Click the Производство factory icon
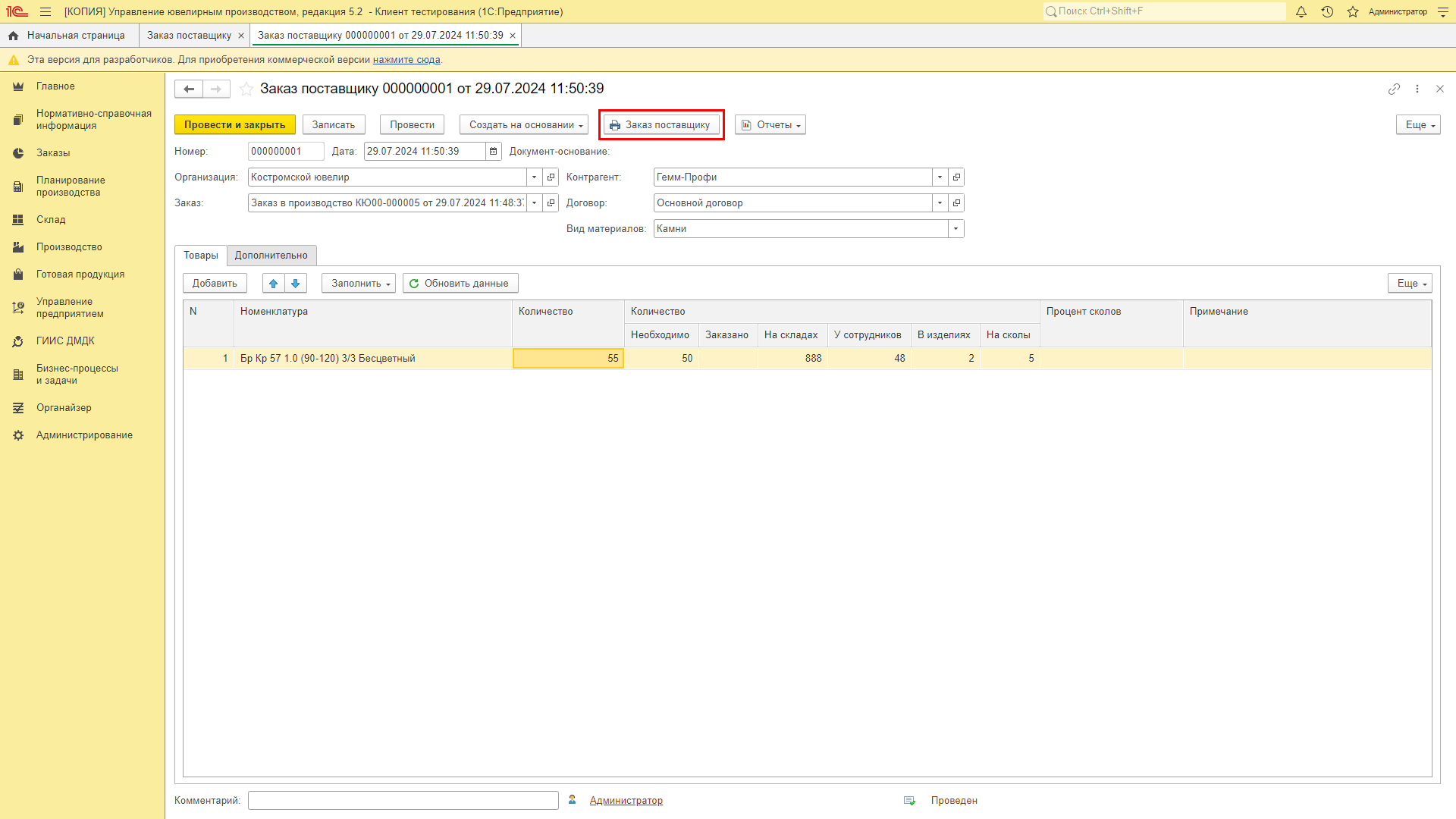Screen dimensions: 1456x819 click(18, 247)
